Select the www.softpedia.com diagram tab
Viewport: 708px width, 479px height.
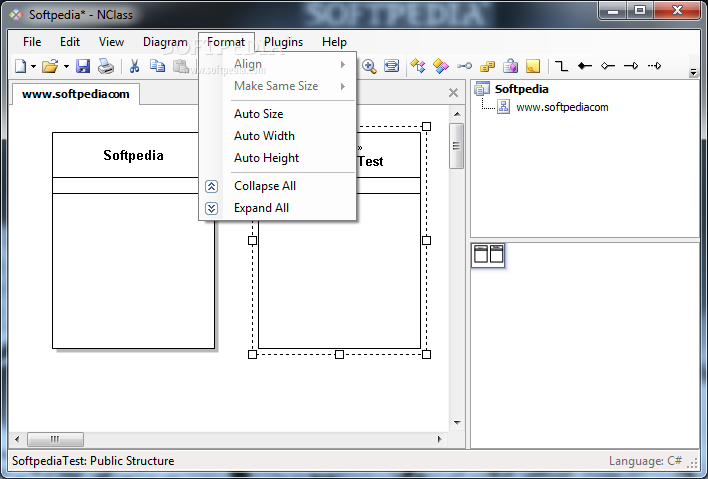[x=76, y=94]
